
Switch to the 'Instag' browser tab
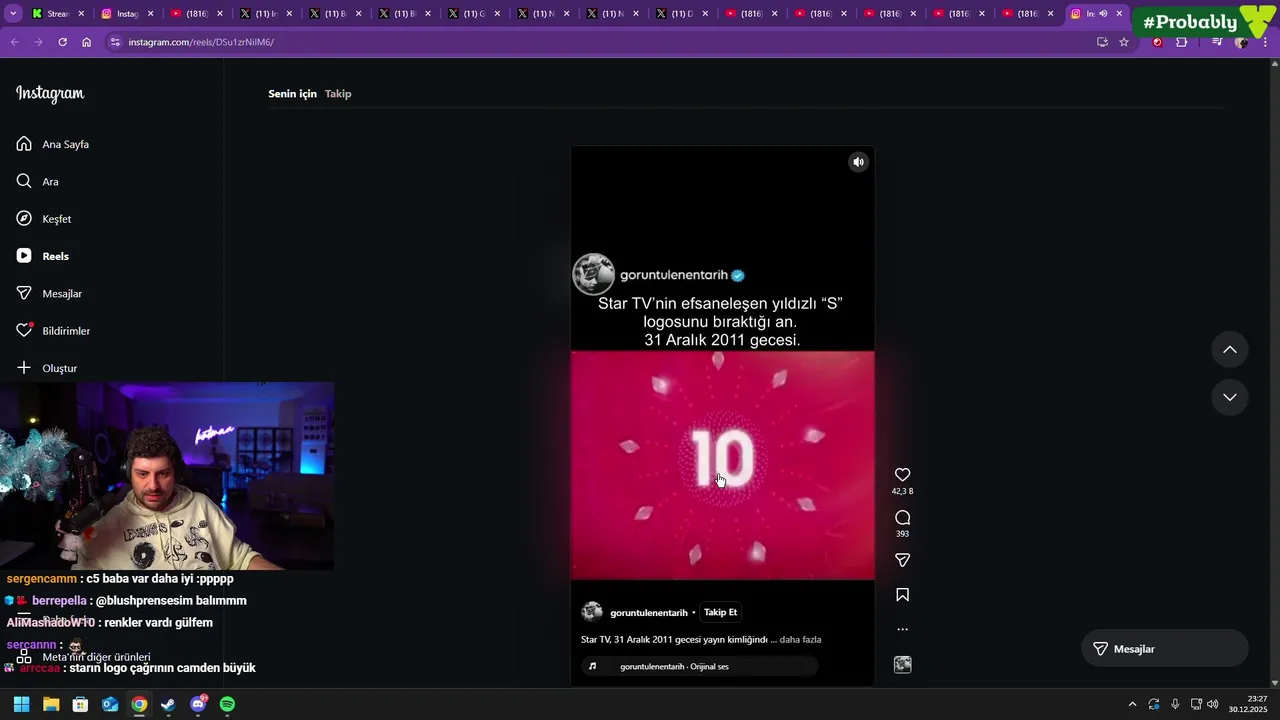128,14
